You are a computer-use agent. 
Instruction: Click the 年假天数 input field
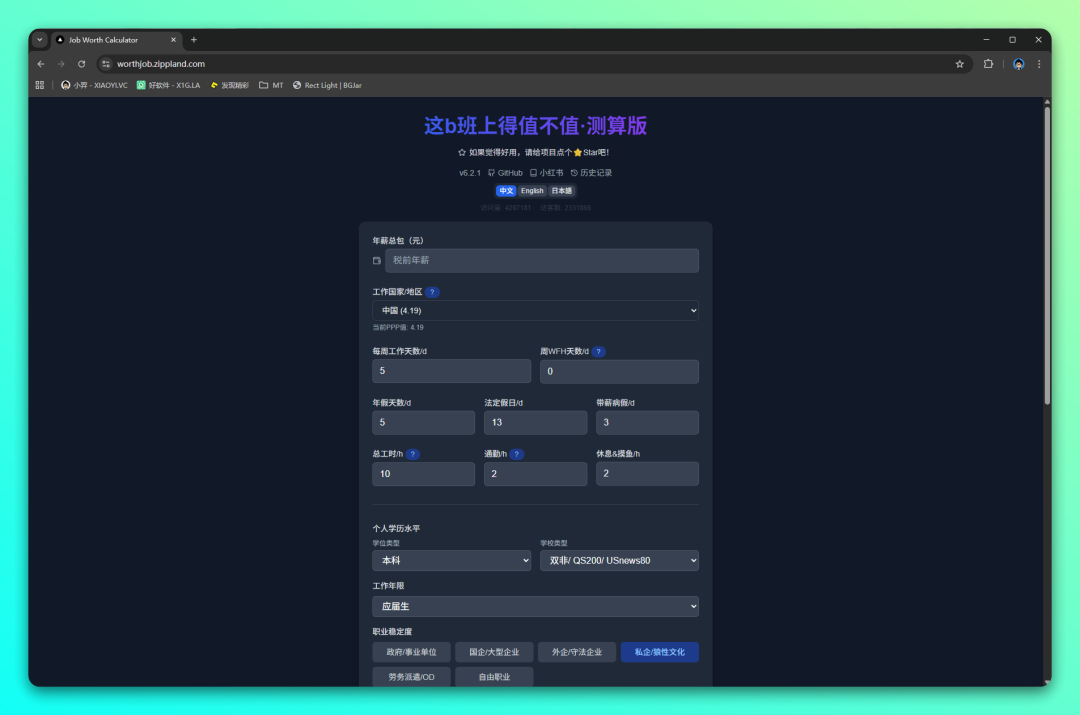423,422
